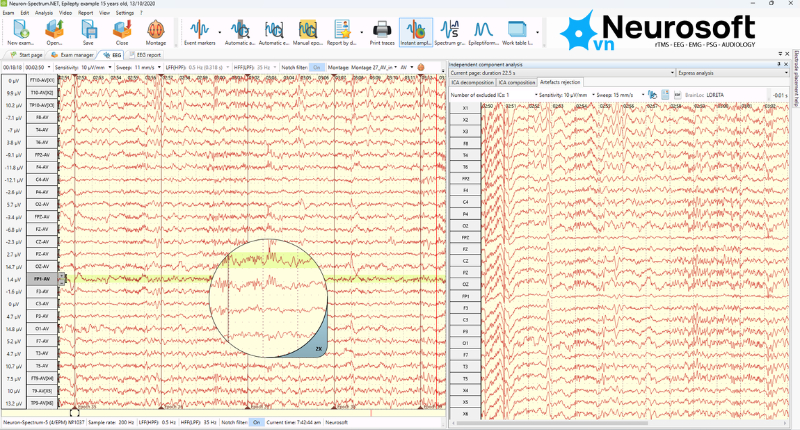800x430 pixels.
Task: Click the Print traces printer icon
Action: click(382, 30)
